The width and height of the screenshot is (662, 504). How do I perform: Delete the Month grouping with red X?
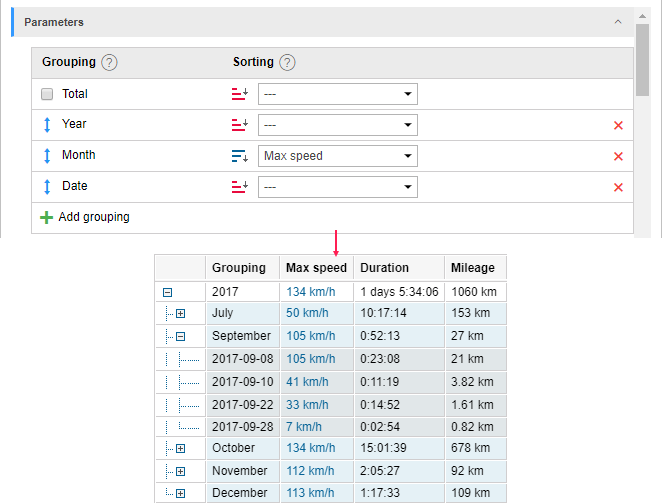pos(618,156)
